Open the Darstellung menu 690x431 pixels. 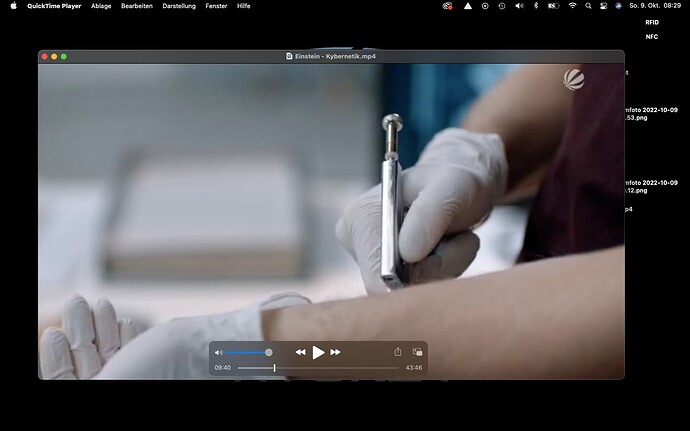point(179,6)
